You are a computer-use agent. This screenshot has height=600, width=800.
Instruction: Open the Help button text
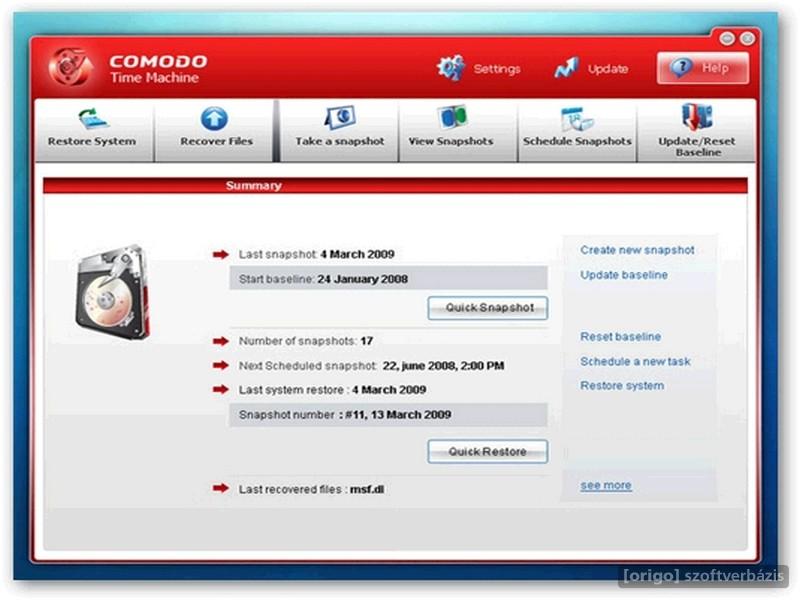(x=715, y=68)
